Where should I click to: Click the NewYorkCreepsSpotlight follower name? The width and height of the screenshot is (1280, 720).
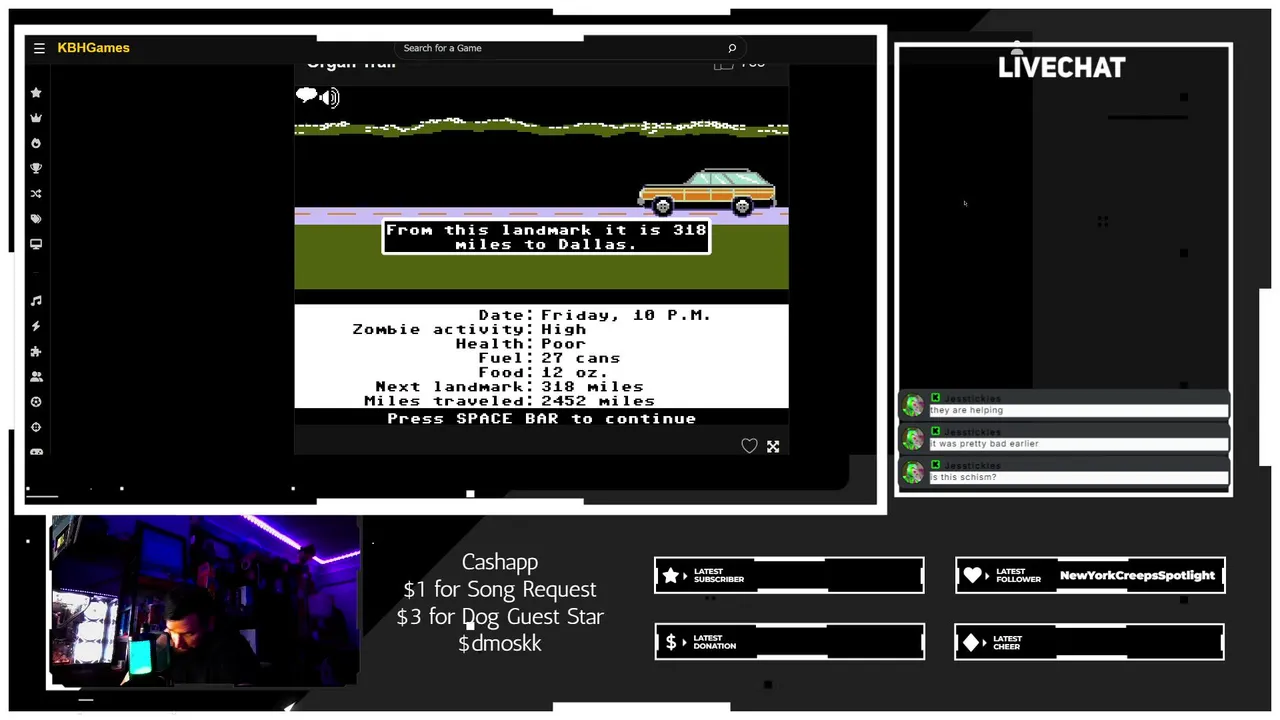[x=1137, y=575]
